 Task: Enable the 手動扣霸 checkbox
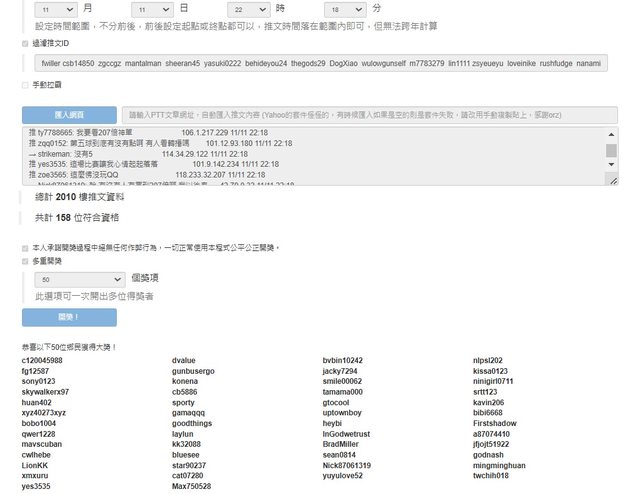point(25,86)
